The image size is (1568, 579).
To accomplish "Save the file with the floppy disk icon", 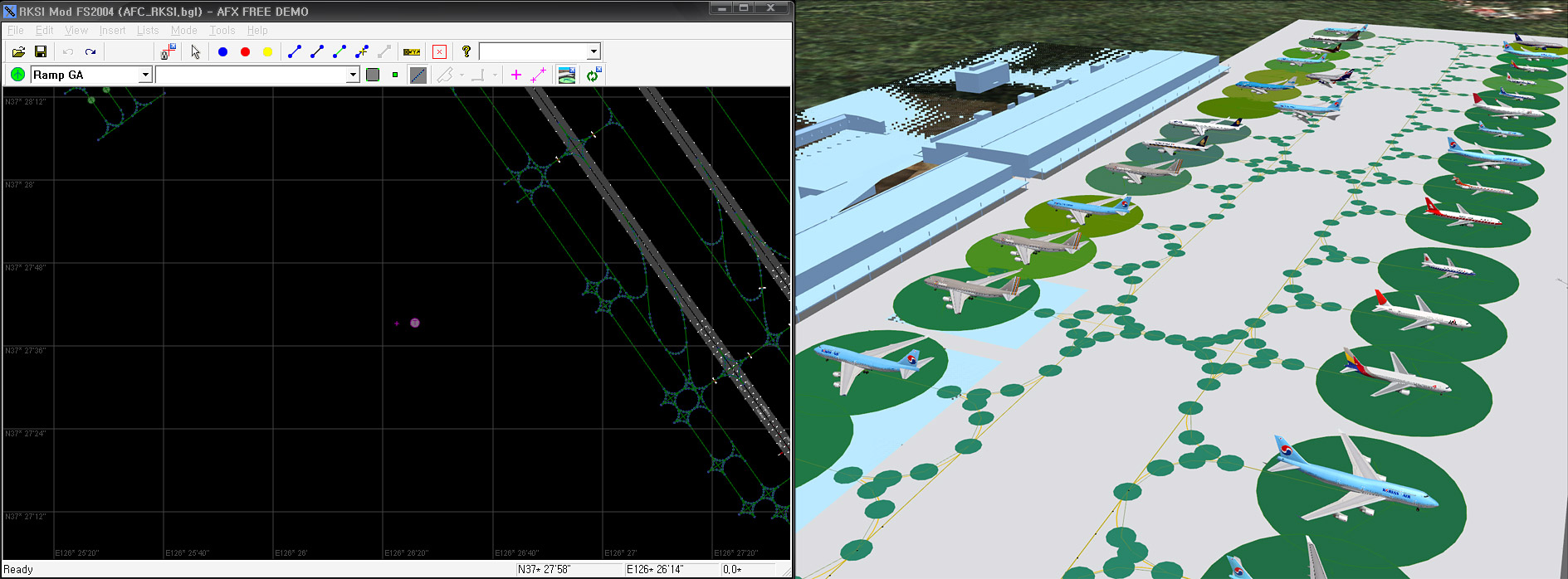I will click(41, 51).
